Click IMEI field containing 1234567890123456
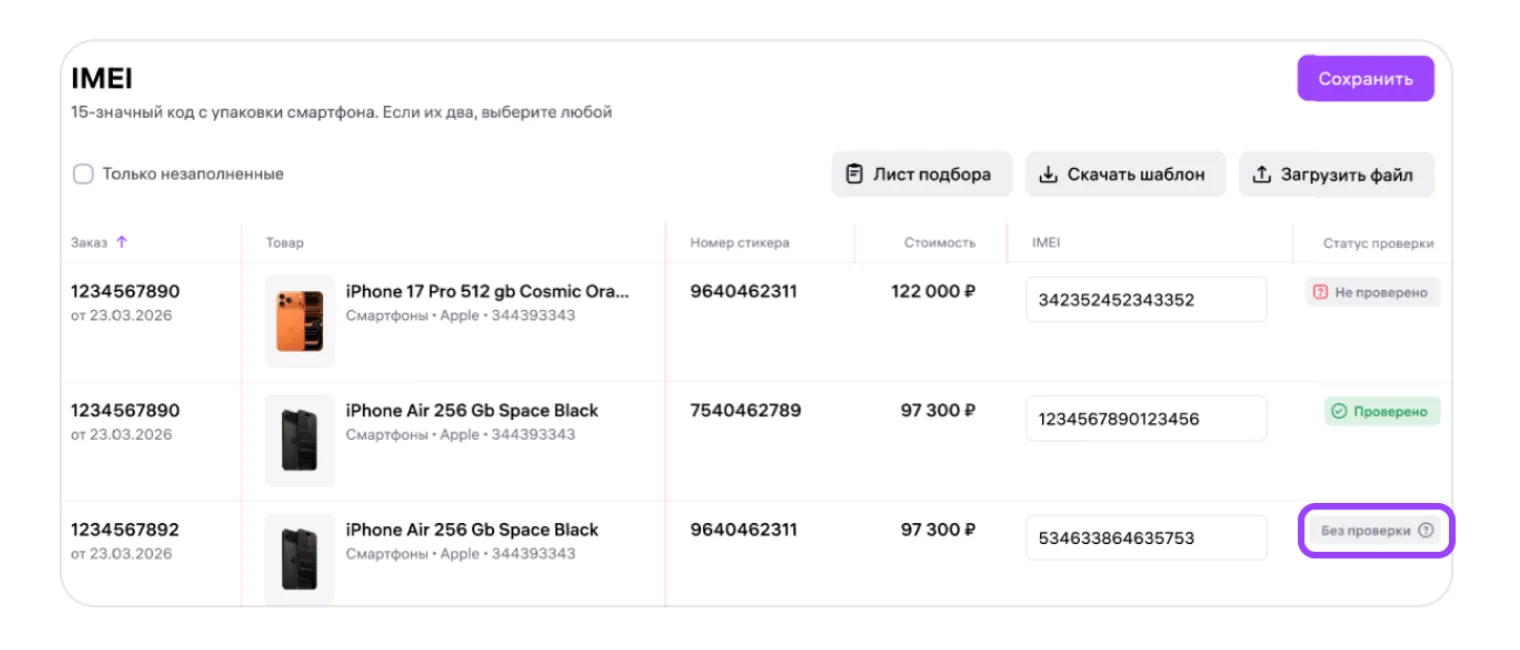1520x650 pixels. tap(1146, 419)
